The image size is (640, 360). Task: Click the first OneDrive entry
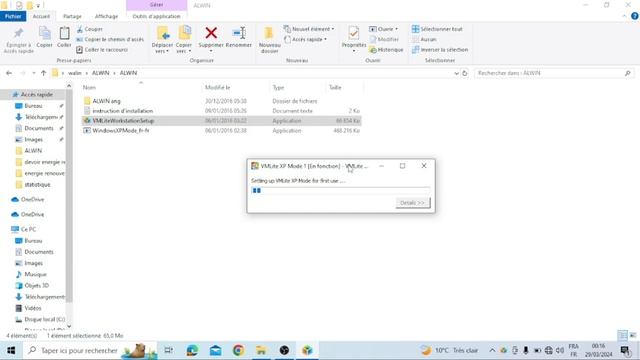point(32,200)
